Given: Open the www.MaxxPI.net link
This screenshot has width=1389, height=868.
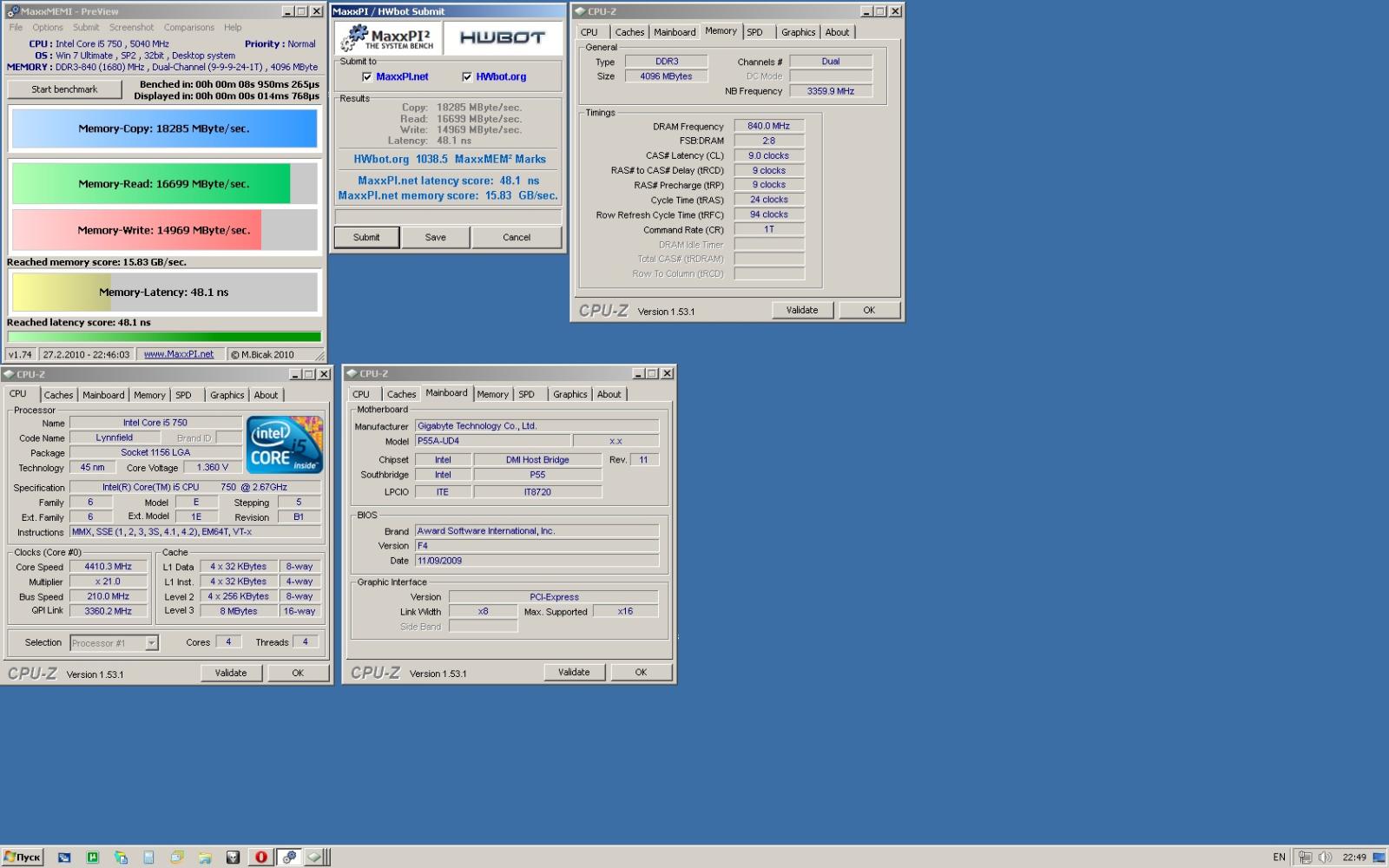Looking at the screenshot, I should (179, 354).
